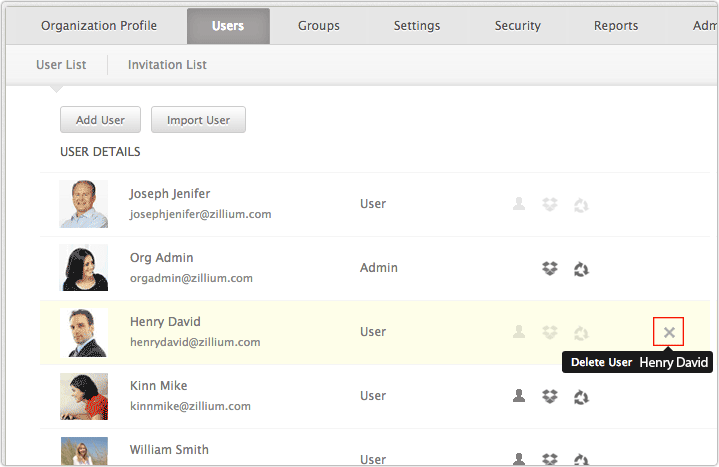The width and height of the screenshot is (719, 467).
Task: Go to the Reports tab
Action: click(x=616, y=26)
